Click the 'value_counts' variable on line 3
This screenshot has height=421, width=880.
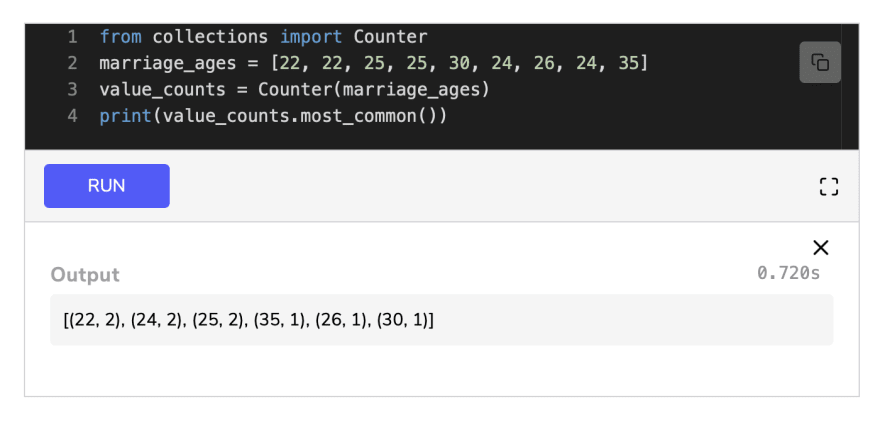coord(162,90)
